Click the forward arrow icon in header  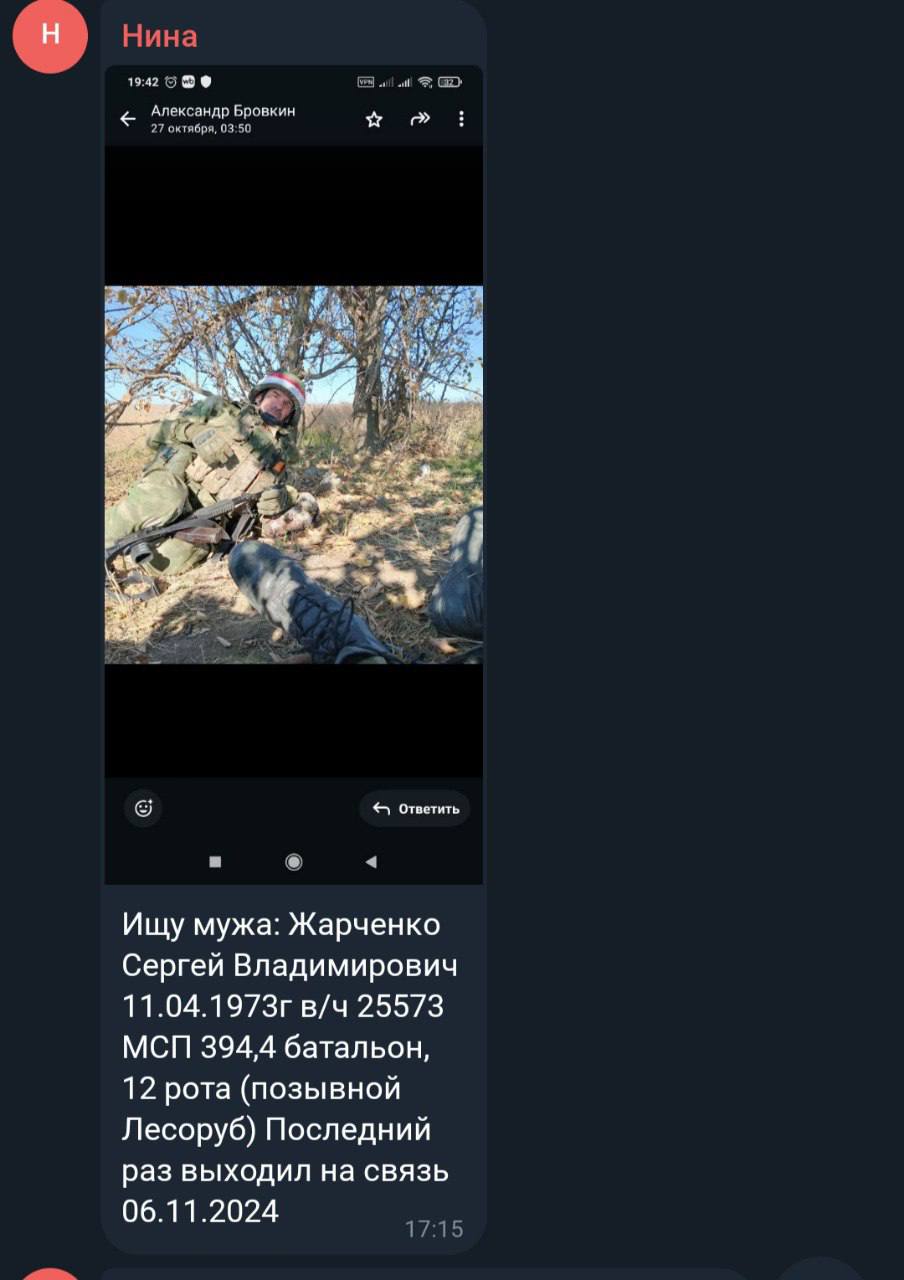(x=420, y=118)
